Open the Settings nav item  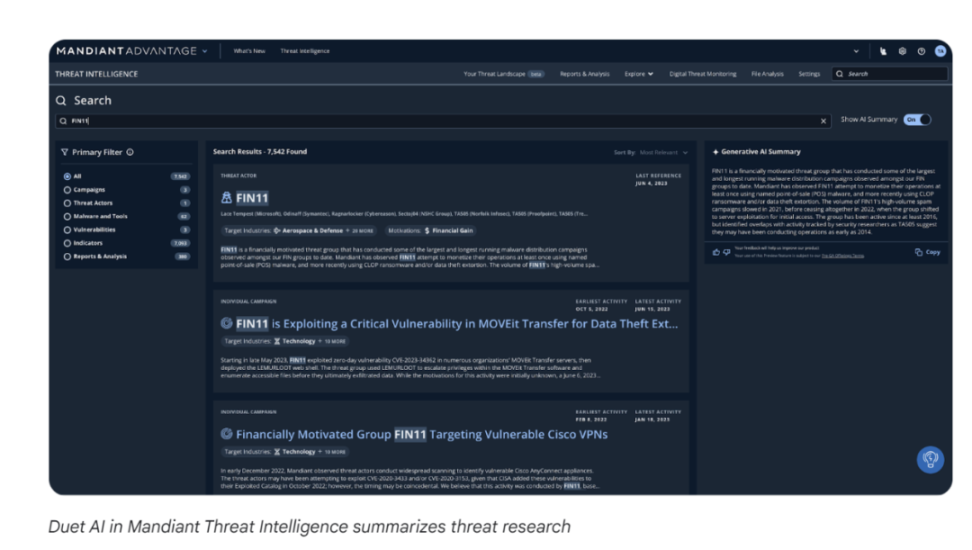pyautogui.click(x=809, y=74)
